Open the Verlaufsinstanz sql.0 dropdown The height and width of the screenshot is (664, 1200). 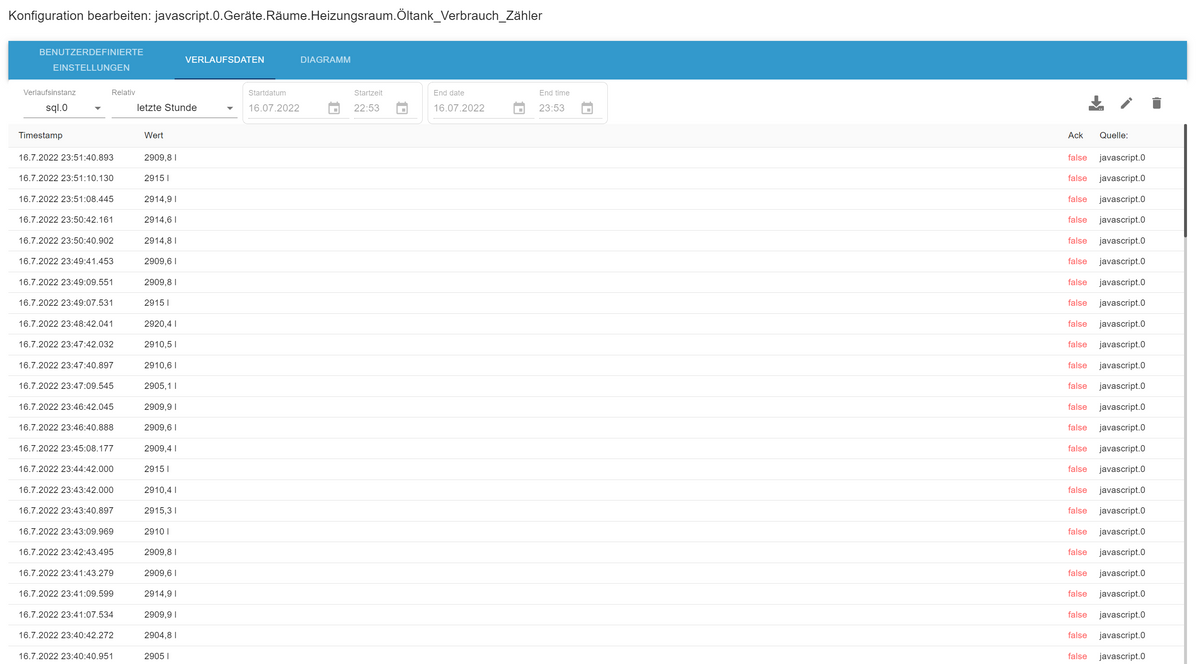[64, 108]
